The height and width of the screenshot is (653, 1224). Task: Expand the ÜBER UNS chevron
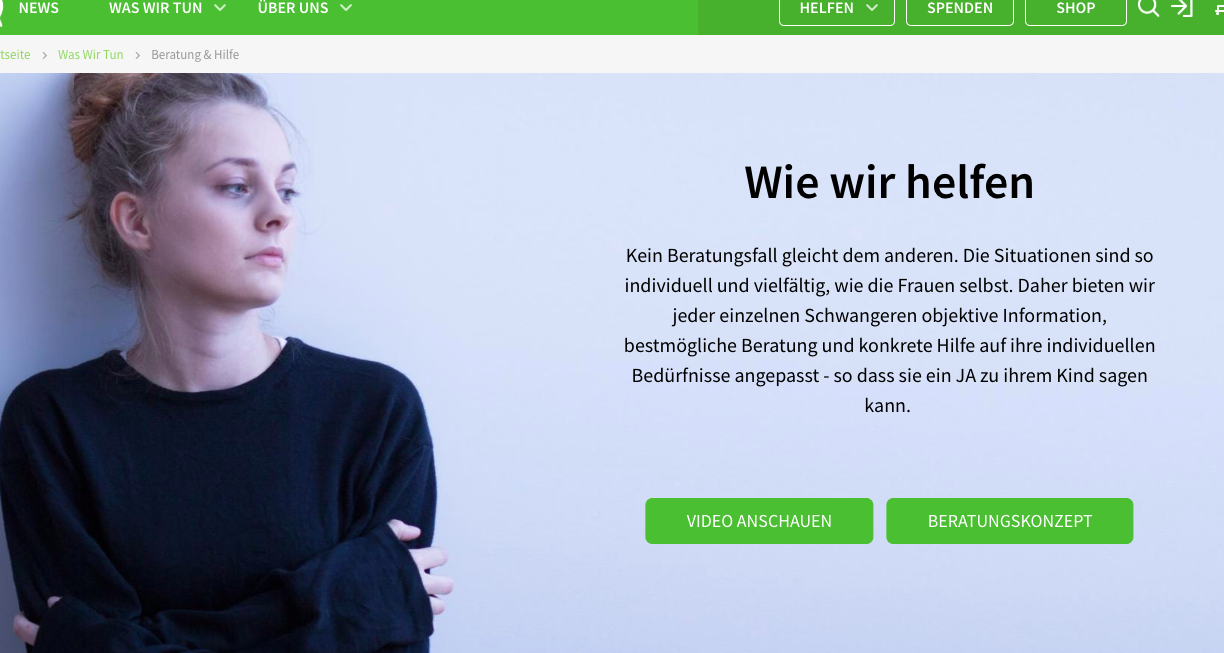[346, 8]
